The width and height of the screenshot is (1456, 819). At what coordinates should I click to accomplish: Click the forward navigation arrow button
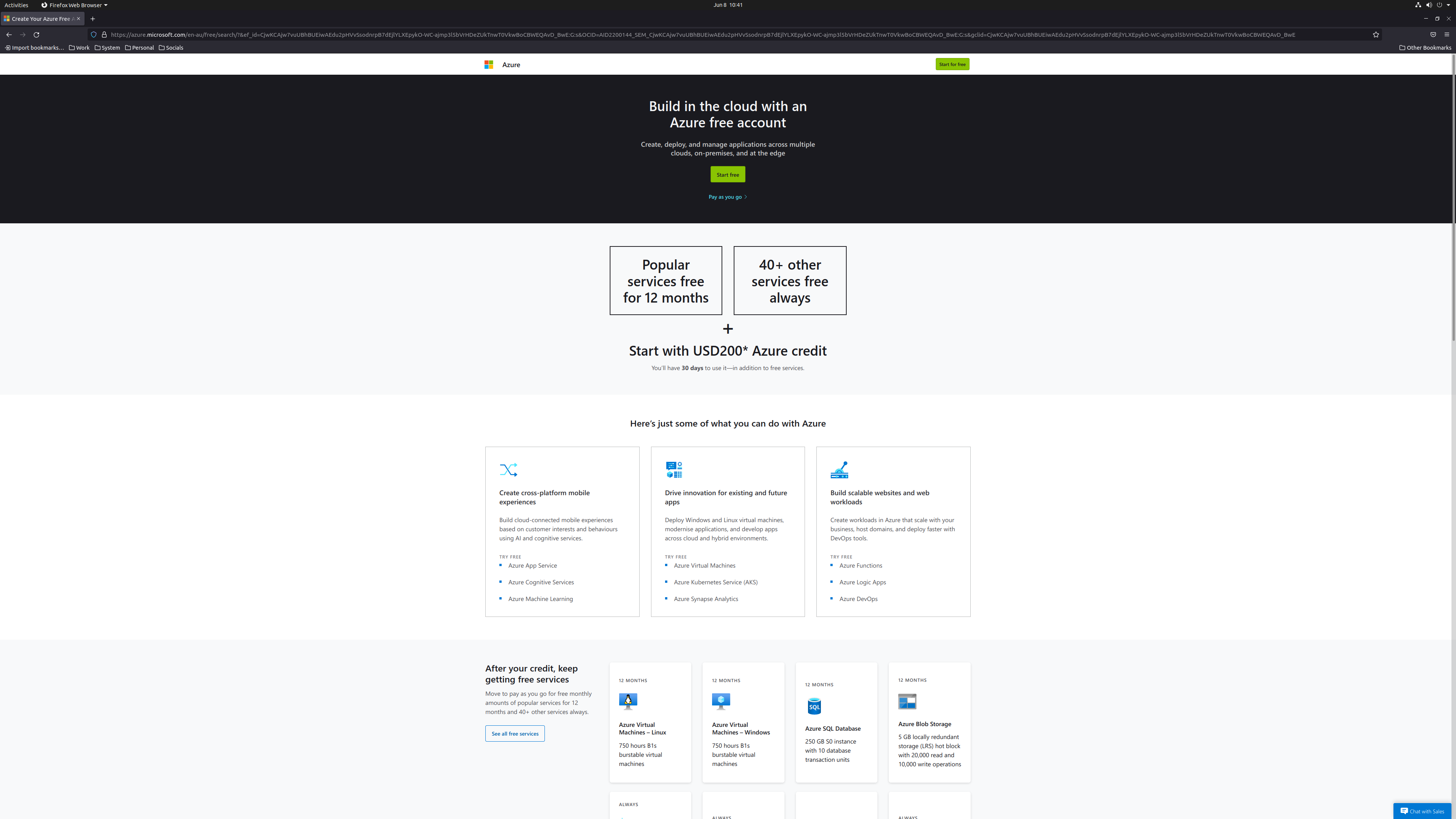tap(22, 34)
